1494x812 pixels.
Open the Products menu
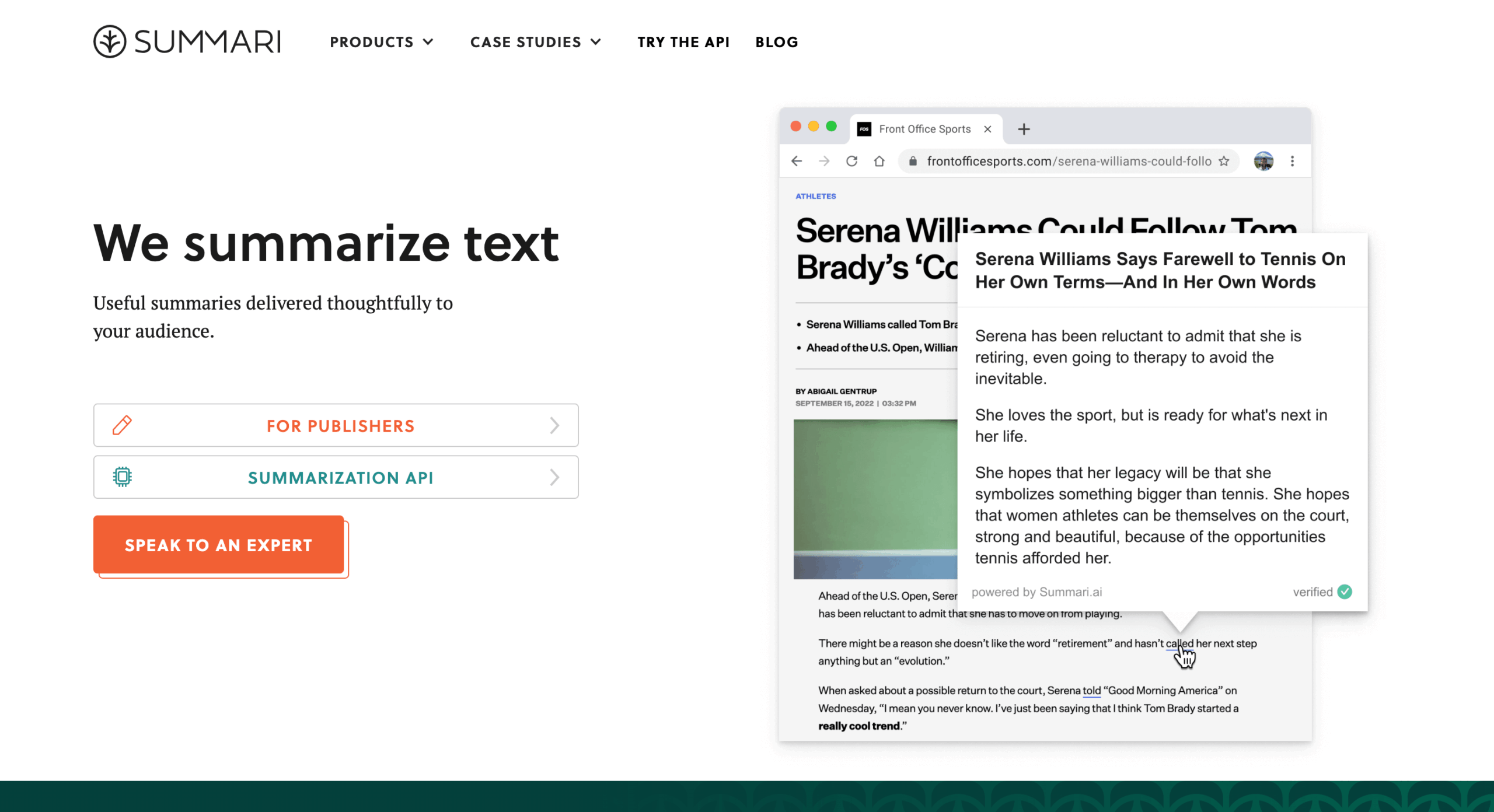pyautogui.click(x=382, y=42)
